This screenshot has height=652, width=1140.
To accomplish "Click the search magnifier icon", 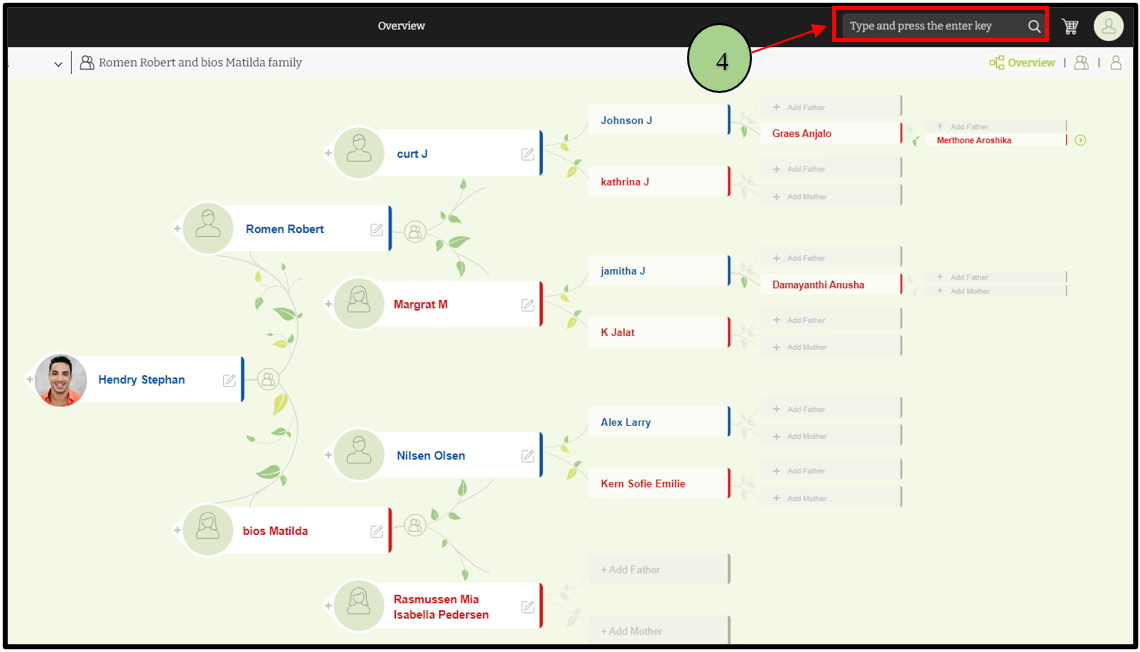I will tap(1034, 27).
